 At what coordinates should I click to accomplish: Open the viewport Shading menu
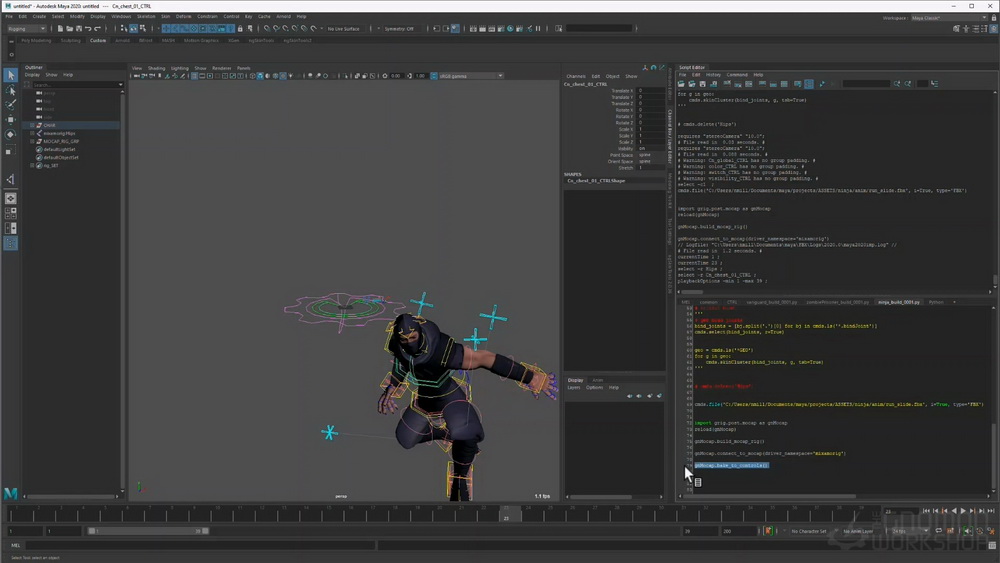click(x=156, y=68)
